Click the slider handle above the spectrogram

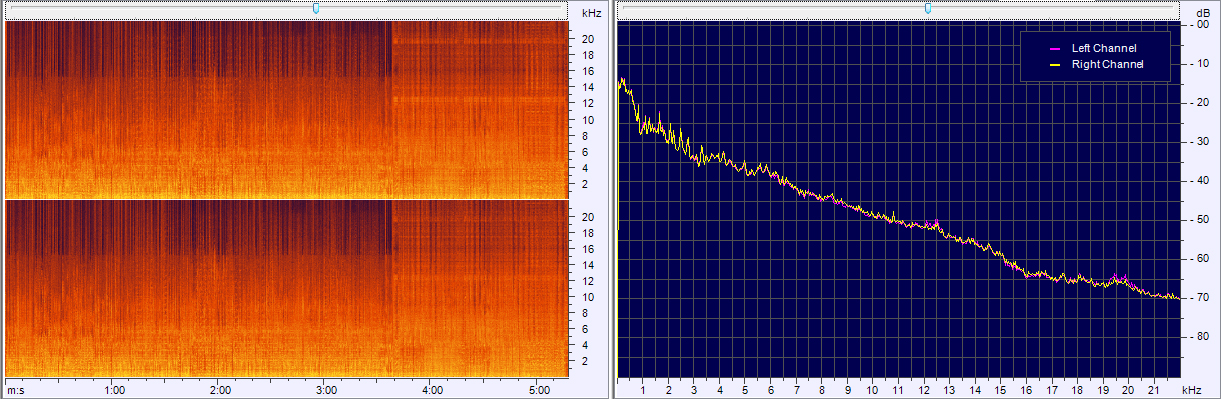317,8
